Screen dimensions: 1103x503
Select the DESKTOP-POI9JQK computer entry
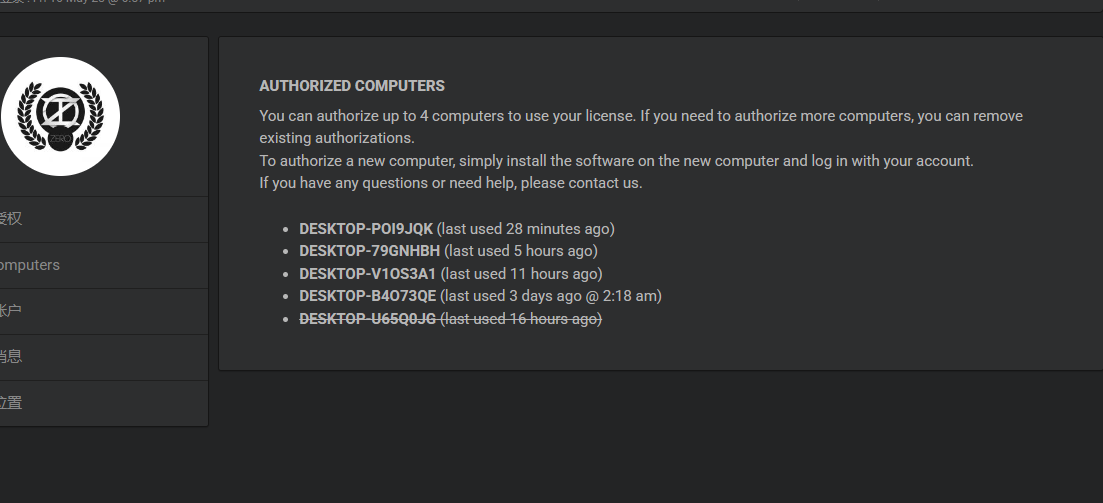click(366, 229)
